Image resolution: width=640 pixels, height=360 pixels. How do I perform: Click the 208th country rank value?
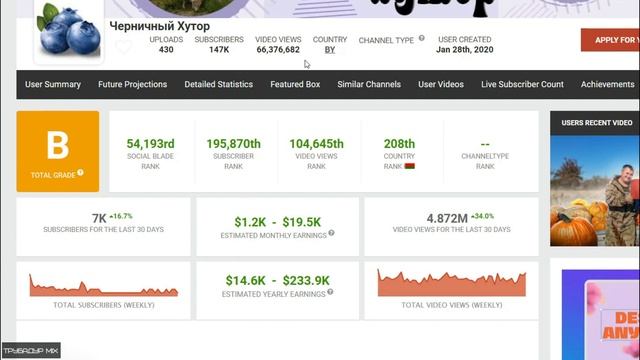[x=399, y=144]
